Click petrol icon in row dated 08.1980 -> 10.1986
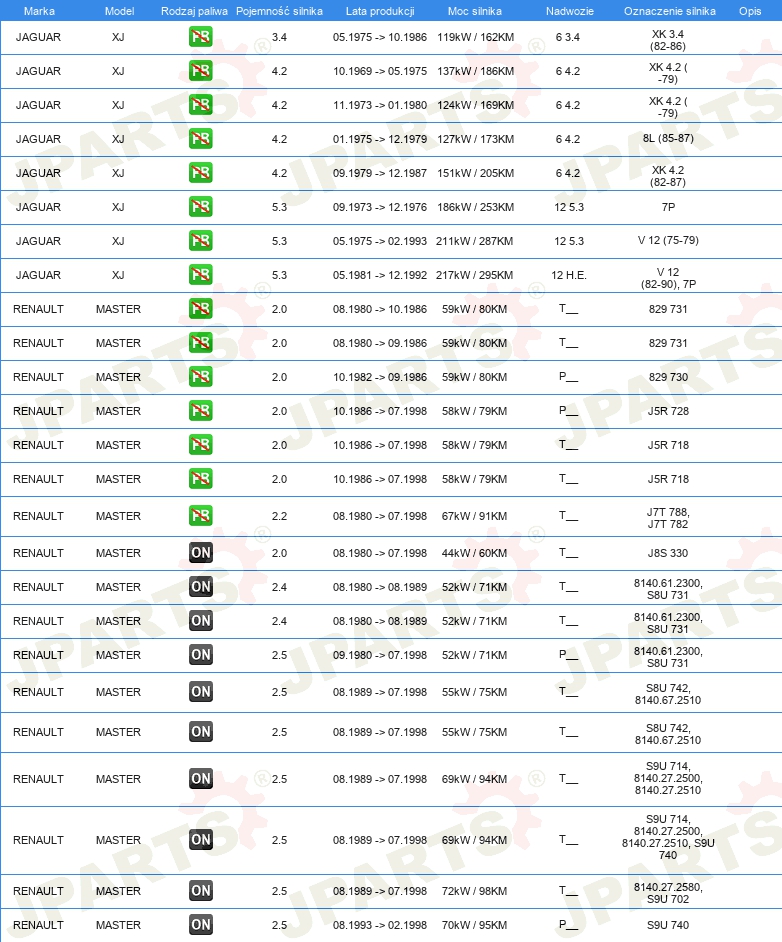This screenshot has width=782, height=942. pos(201,309)
